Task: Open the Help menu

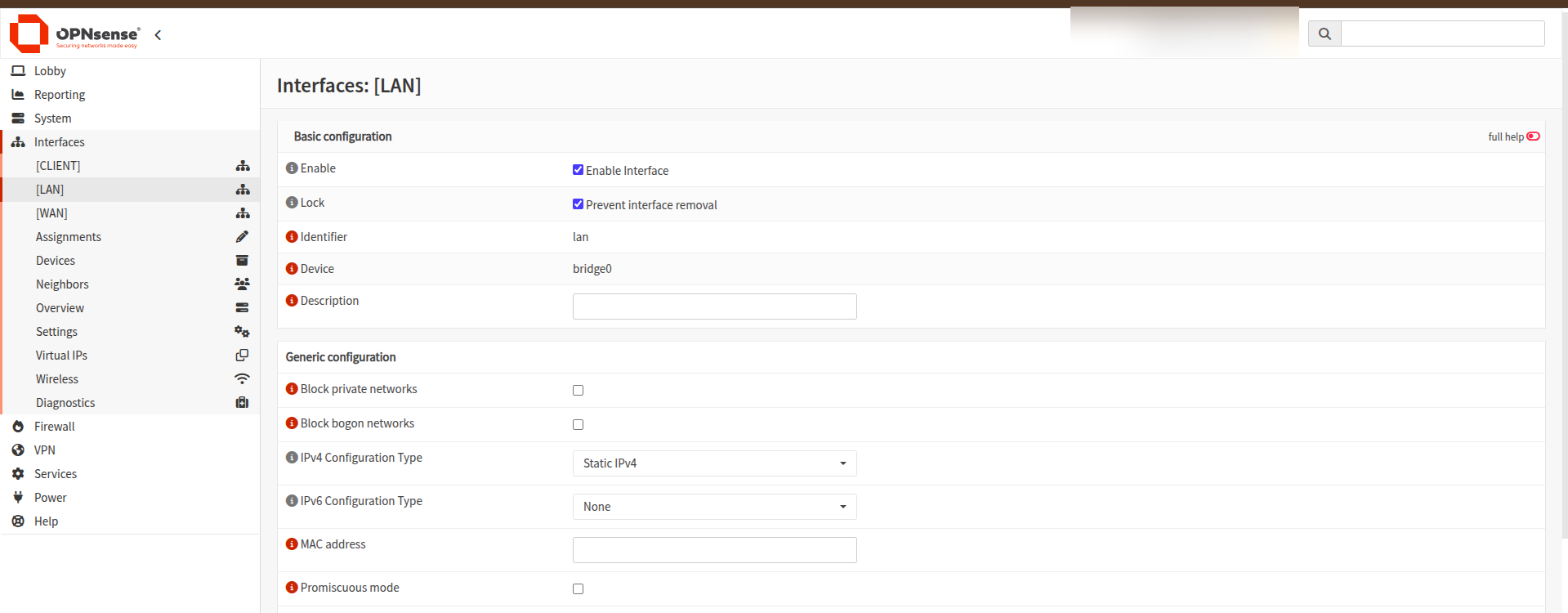Action: pos(130,521)
